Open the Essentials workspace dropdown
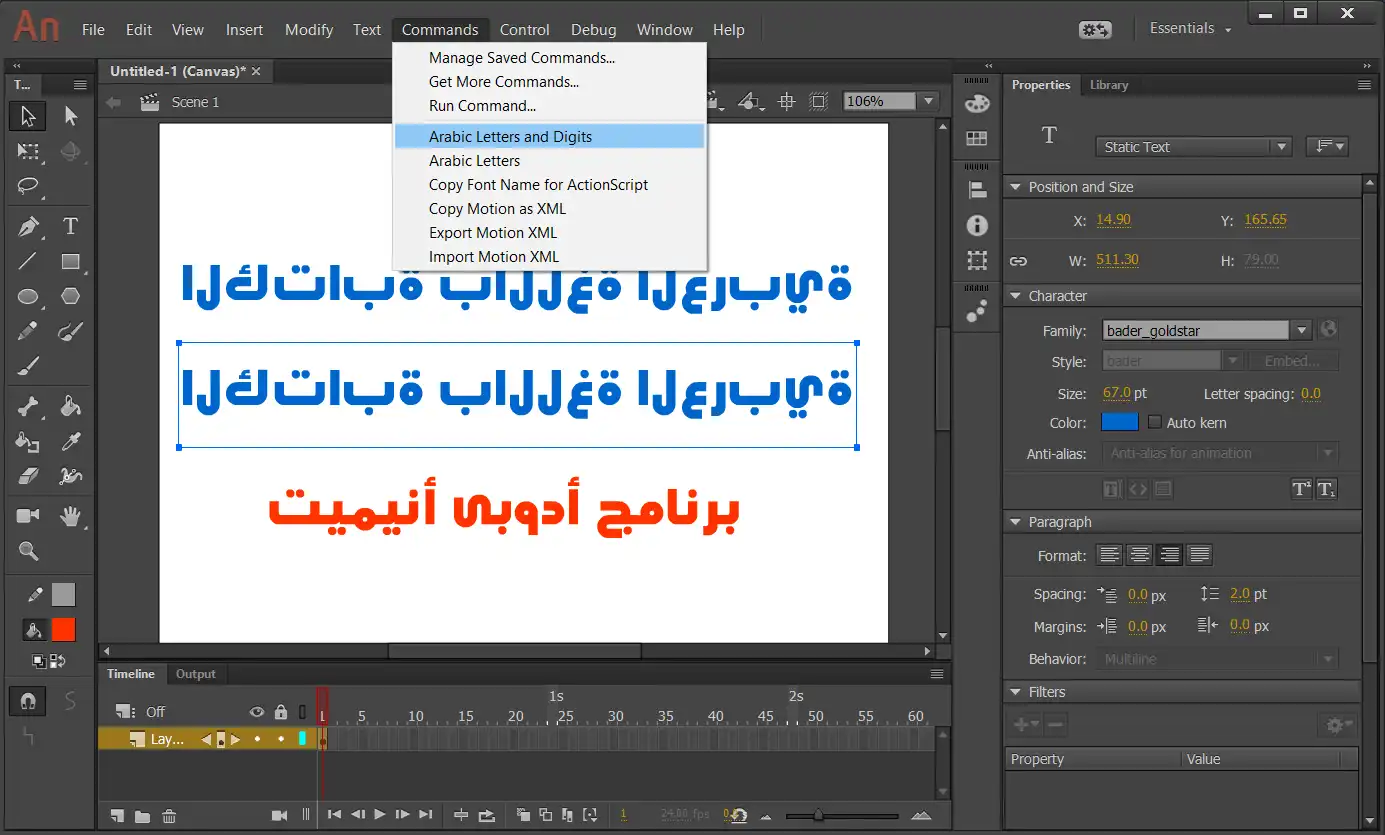The image size is (1385, 835). point(1190,29)
